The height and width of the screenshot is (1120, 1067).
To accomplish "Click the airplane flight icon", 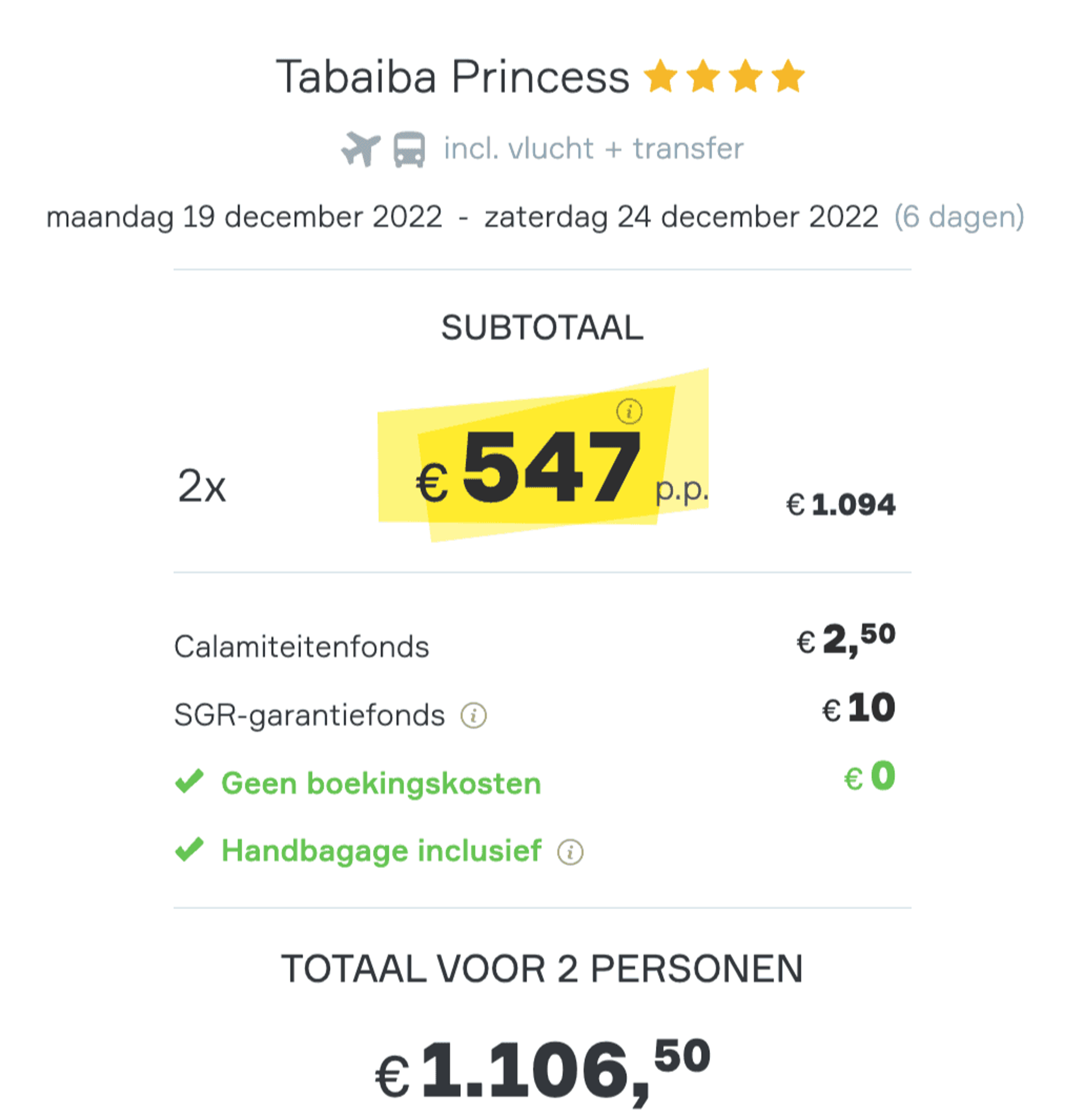I will (361, 148).
